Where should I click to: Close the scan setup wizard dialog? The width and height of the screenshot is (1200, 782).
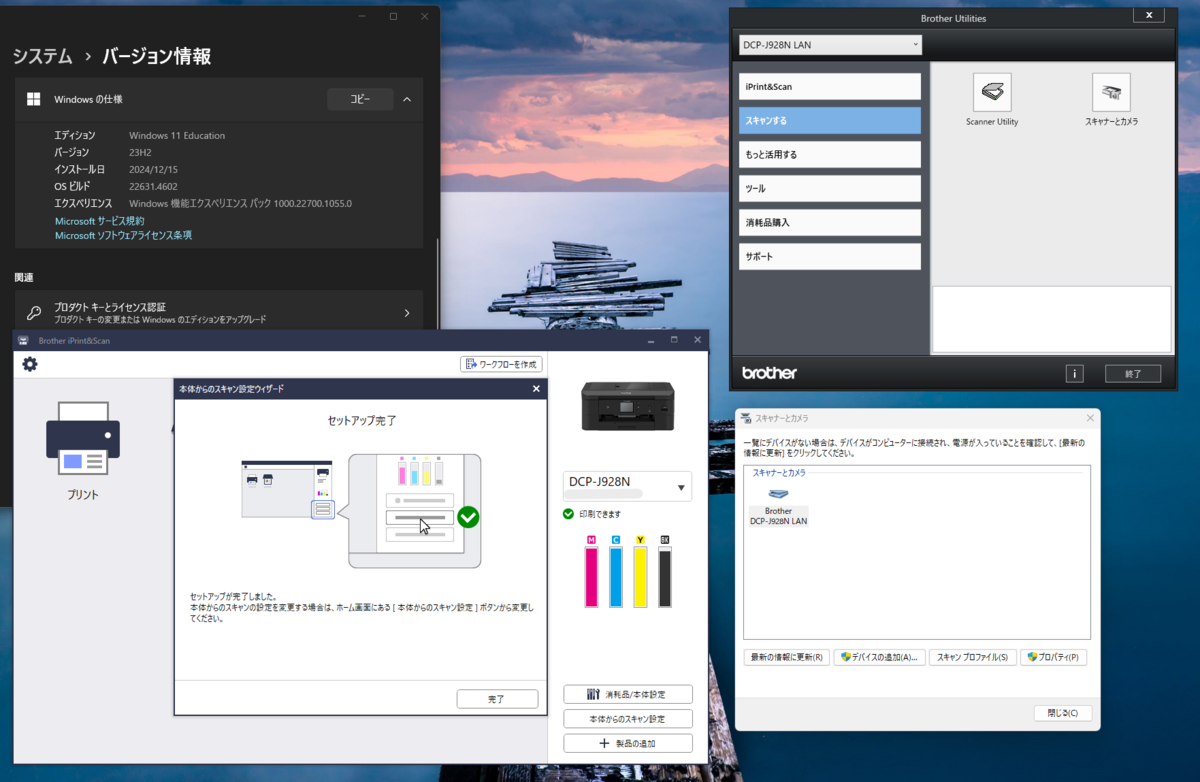click(x=536, y=389)
